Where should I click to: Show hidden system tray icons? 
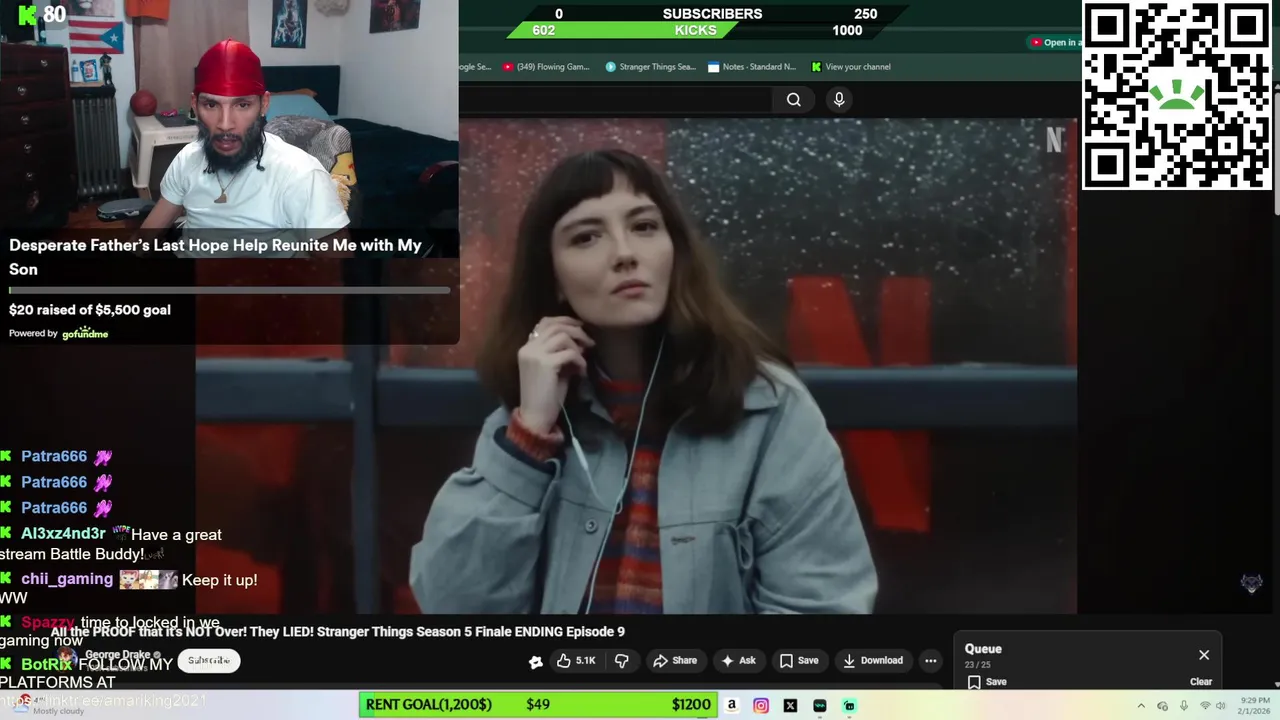[x=1141, y=706]
